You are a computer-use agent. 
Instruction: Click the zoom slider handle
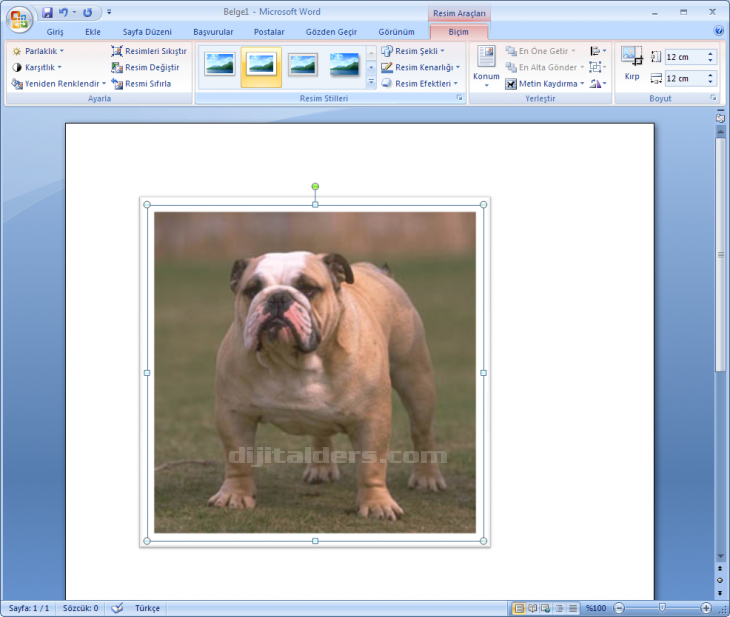pyautogui.click(x=662, y=608)
